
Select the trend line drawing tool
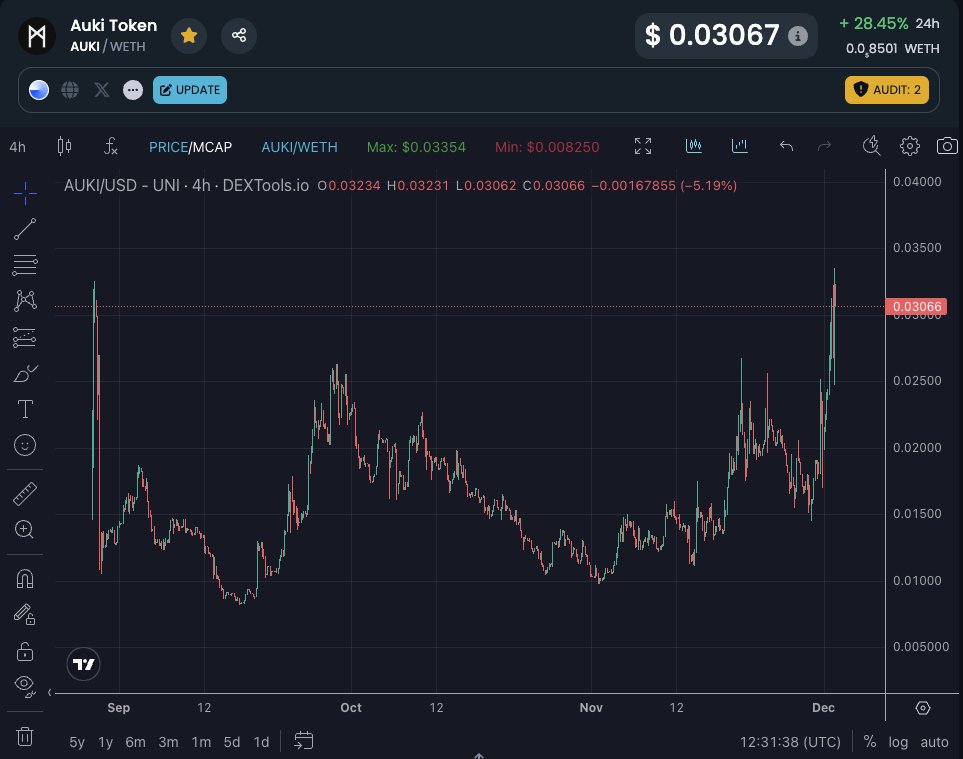click(x=24, y=229)
